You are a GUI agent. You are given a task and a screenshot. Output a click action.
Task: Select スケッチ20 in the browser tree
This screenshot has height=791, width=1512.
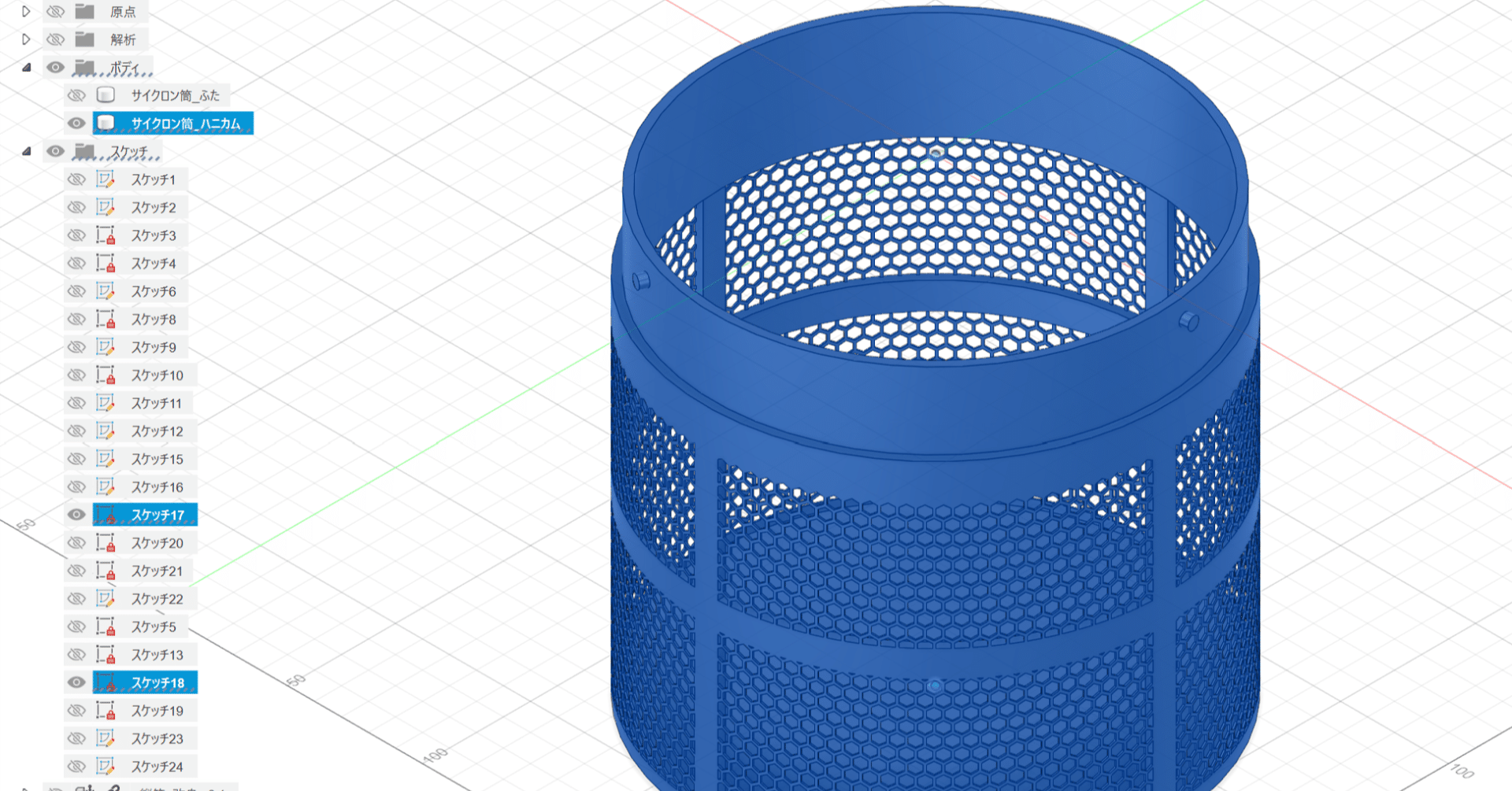coord(157,542)
